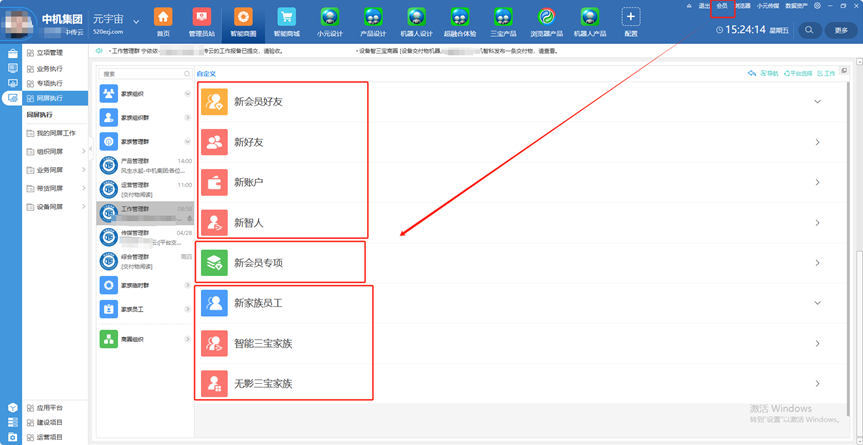Image resolution: width=863 pixels, height=445 pixels.
Task: Expand the 元宇宙 dropdown arrow
Action: click(136, 21)
